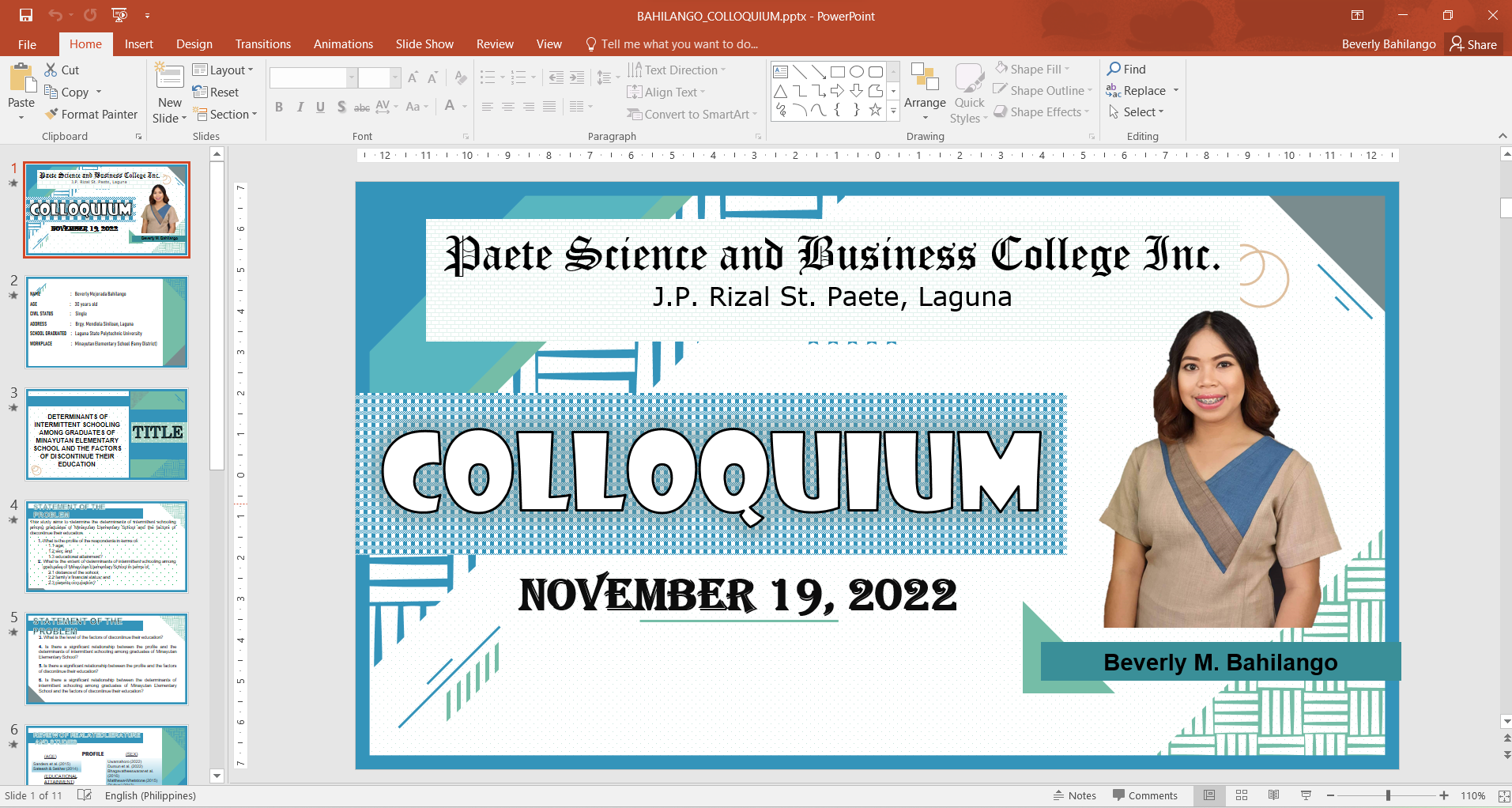
Task: Activate the Format Painter brush
Action: (52, 114)
